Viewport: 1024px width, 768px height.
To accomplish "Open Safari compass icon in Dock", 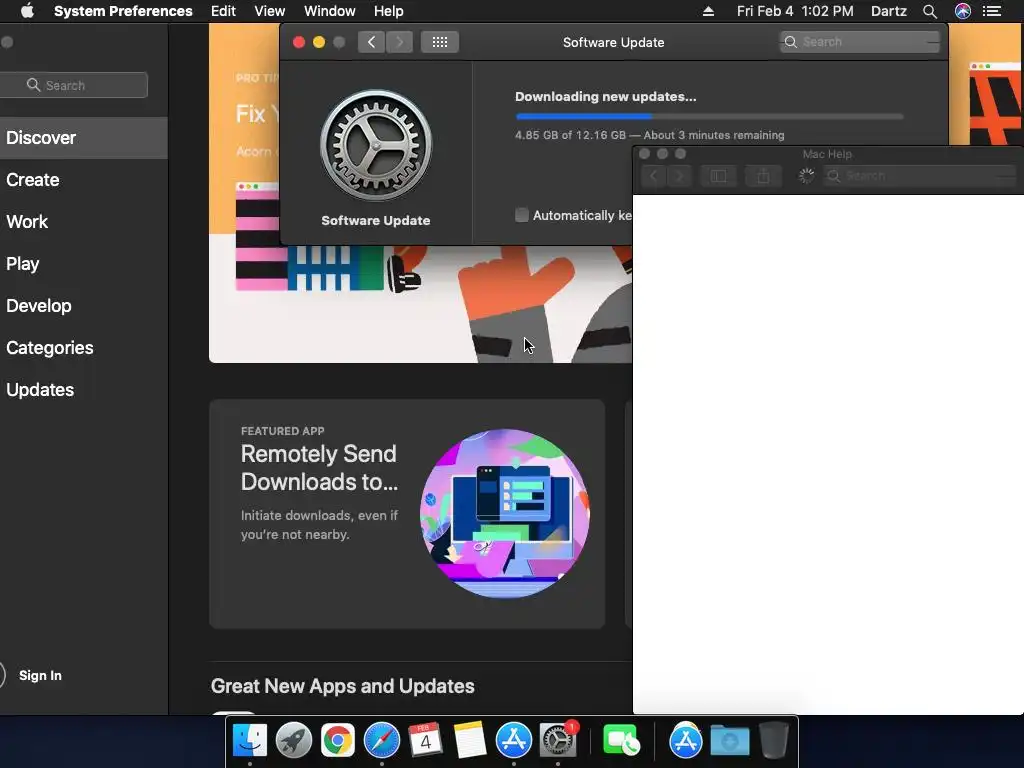I will tap(381, 741).
